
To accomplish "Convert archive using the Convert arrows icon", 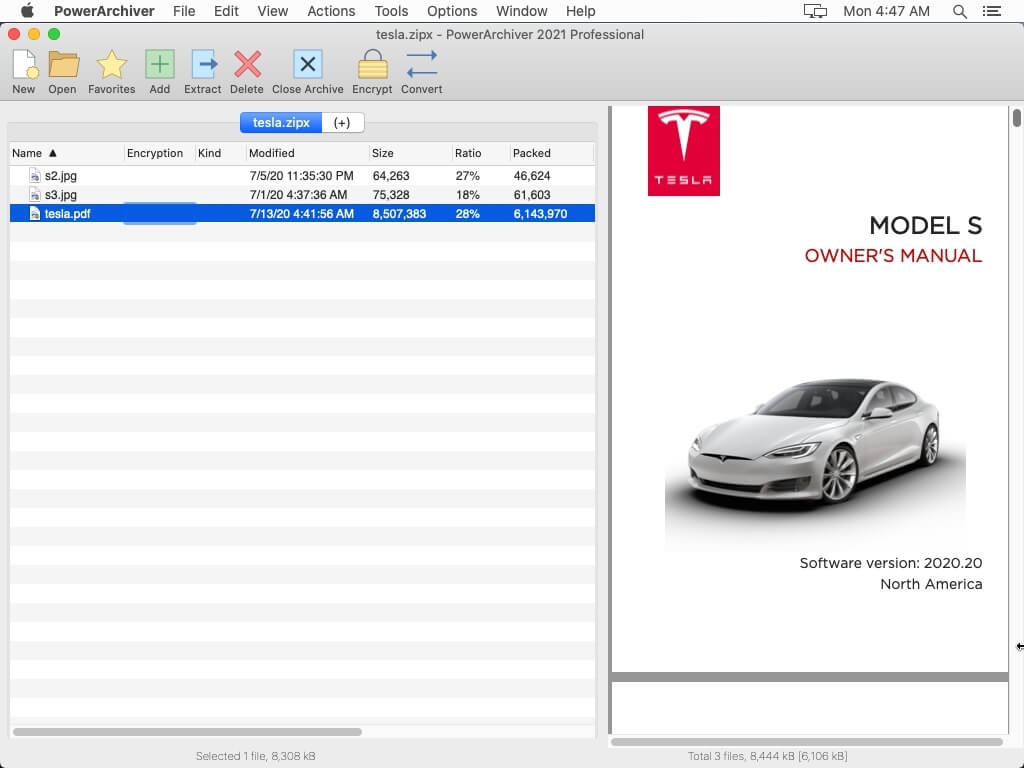I will [421, 65].
